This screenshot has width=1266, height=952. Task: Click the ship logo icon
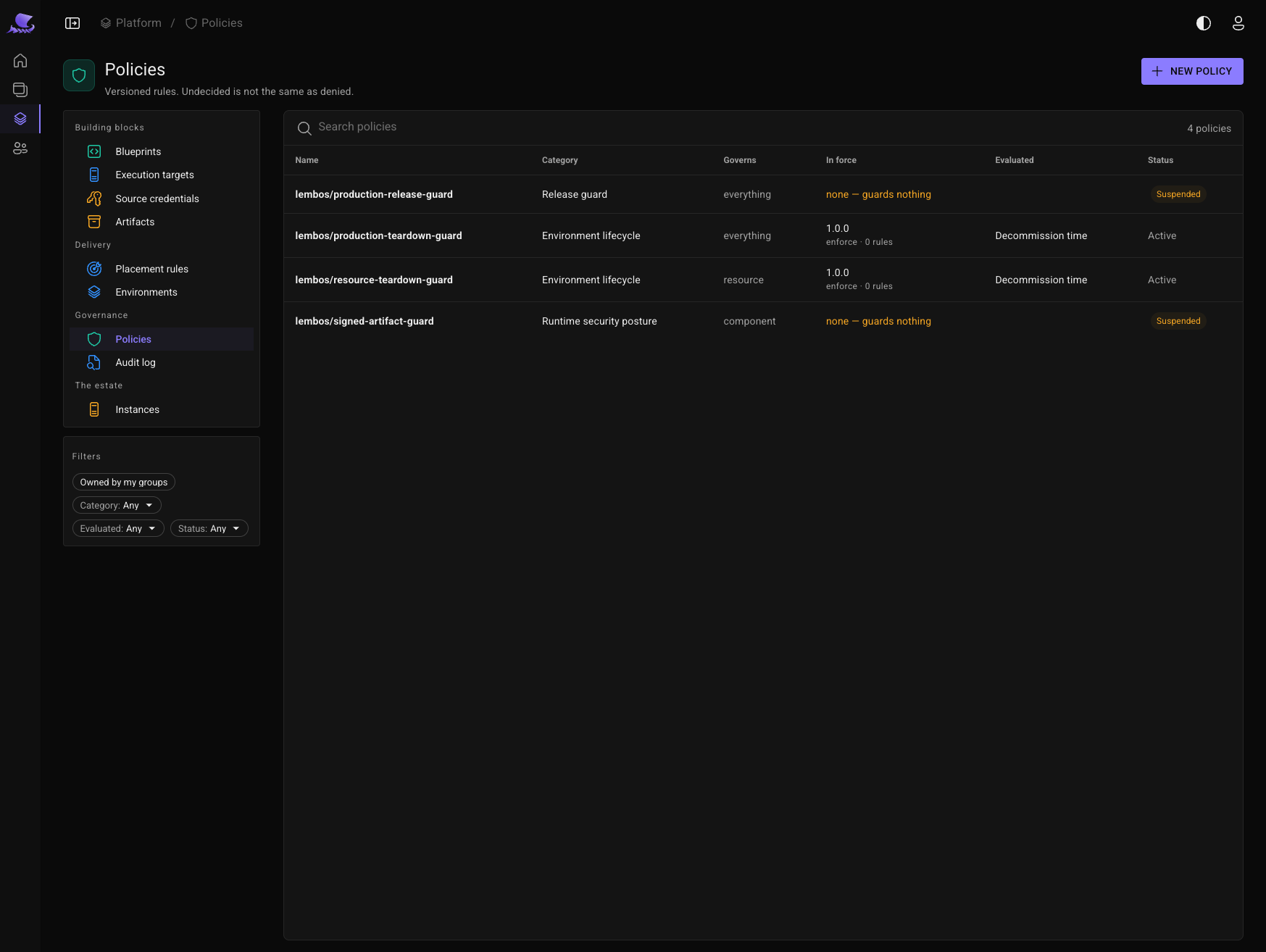point(21,23)
